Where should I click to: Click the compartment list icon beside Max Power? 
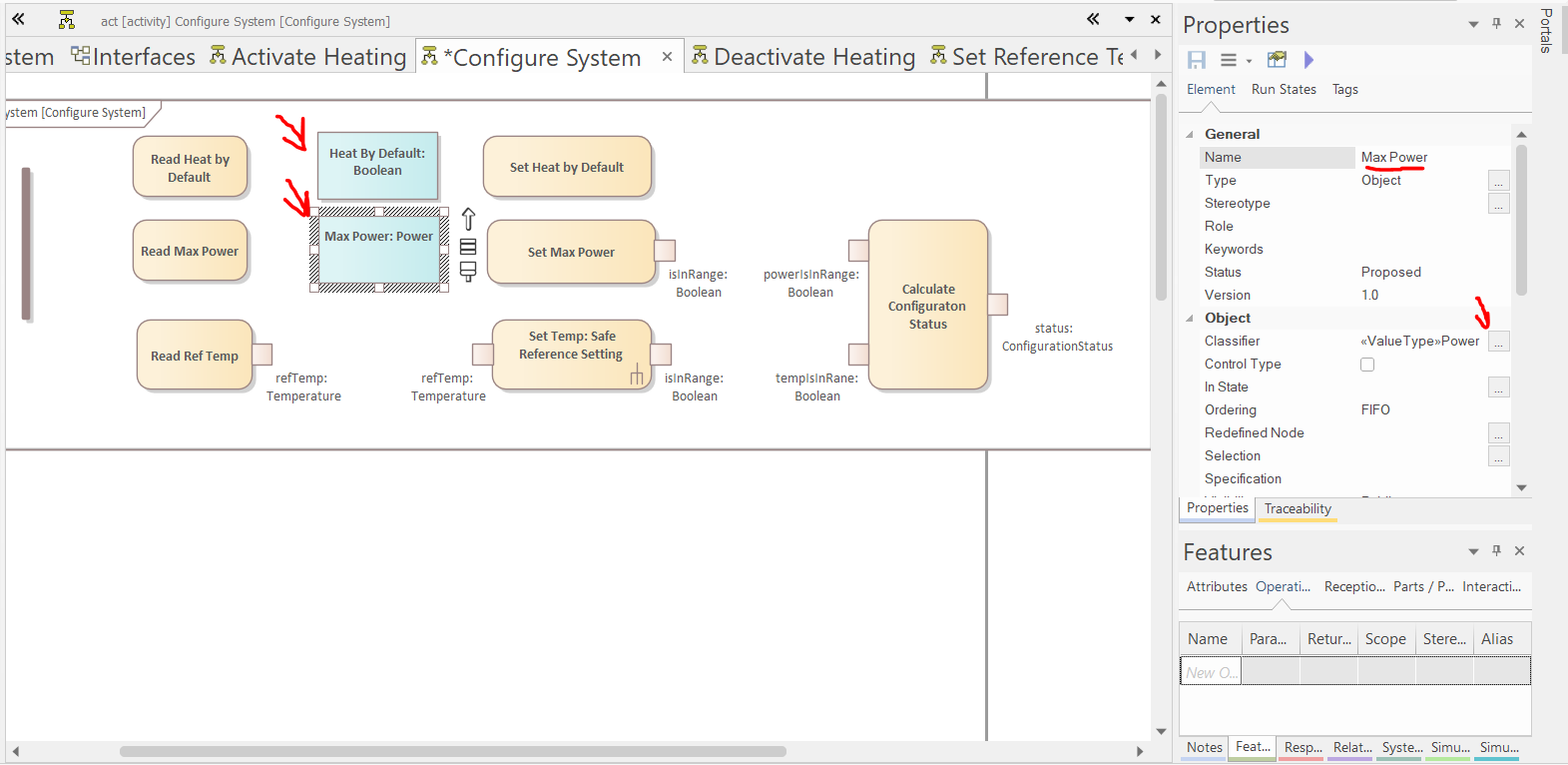[468, 247]
